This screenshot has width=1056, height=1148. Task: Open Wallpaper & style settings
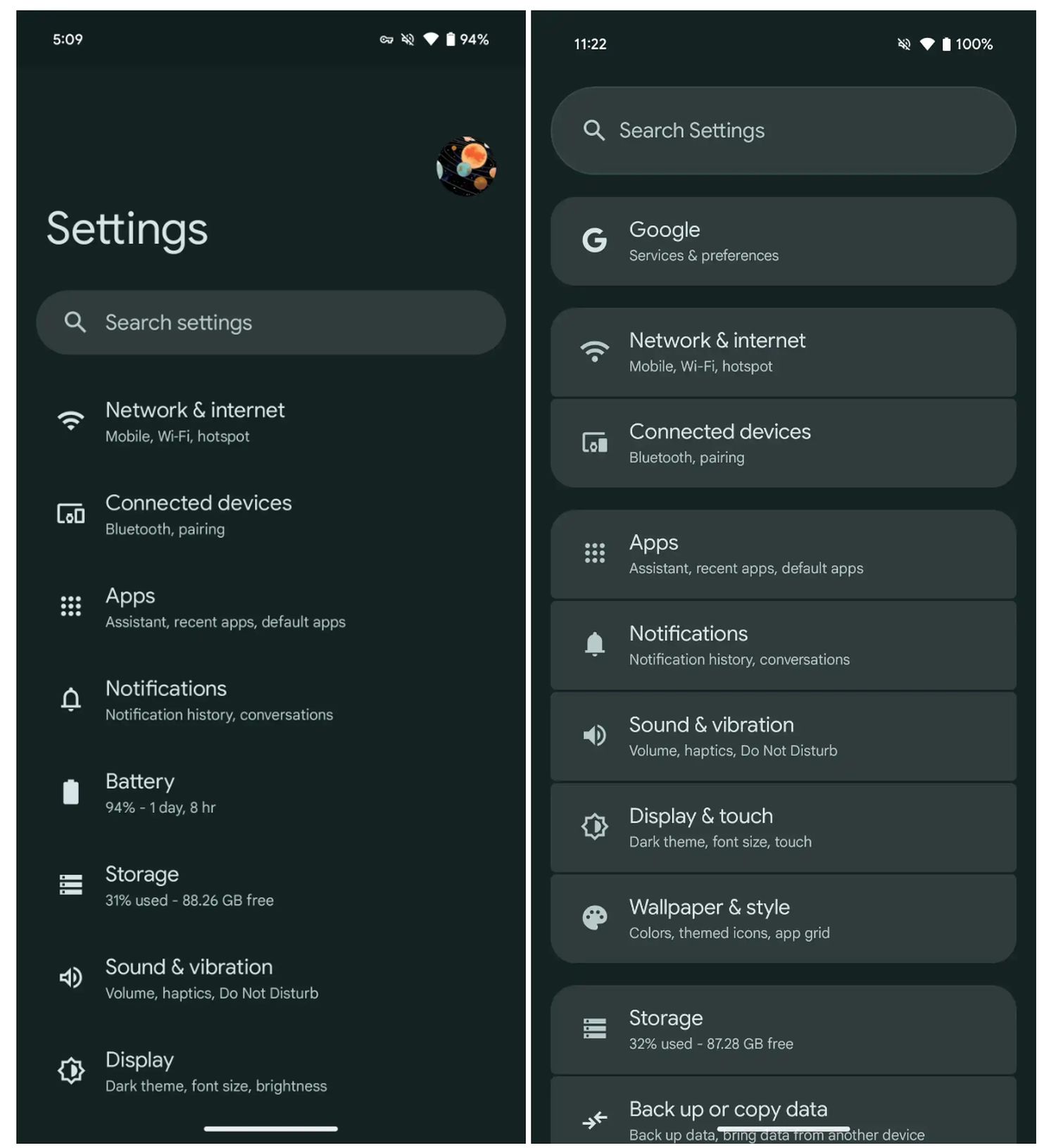[783, 919]
